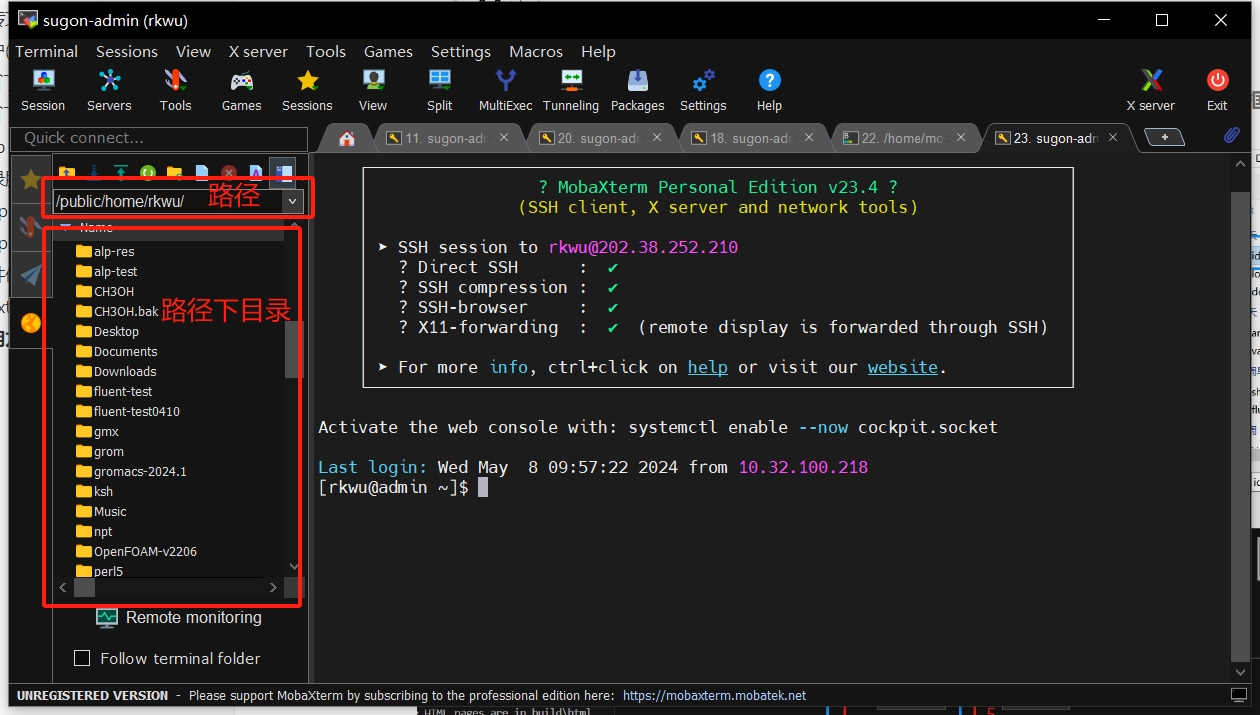Select the gromacs-2024.1 folder
This screenshot has height=715, width=1260.
pyautogui.click(x=131, y=471)
